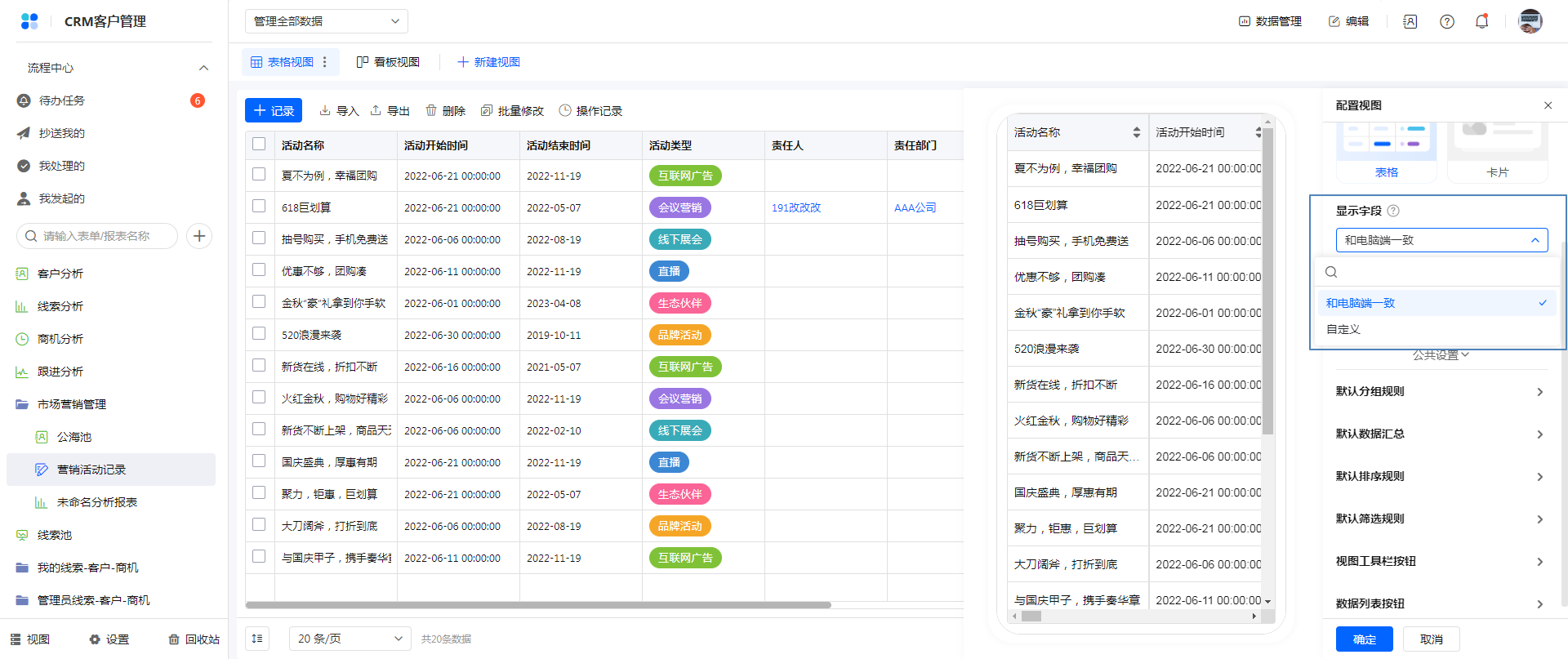Click the notification bell icon

[1481, 22]
